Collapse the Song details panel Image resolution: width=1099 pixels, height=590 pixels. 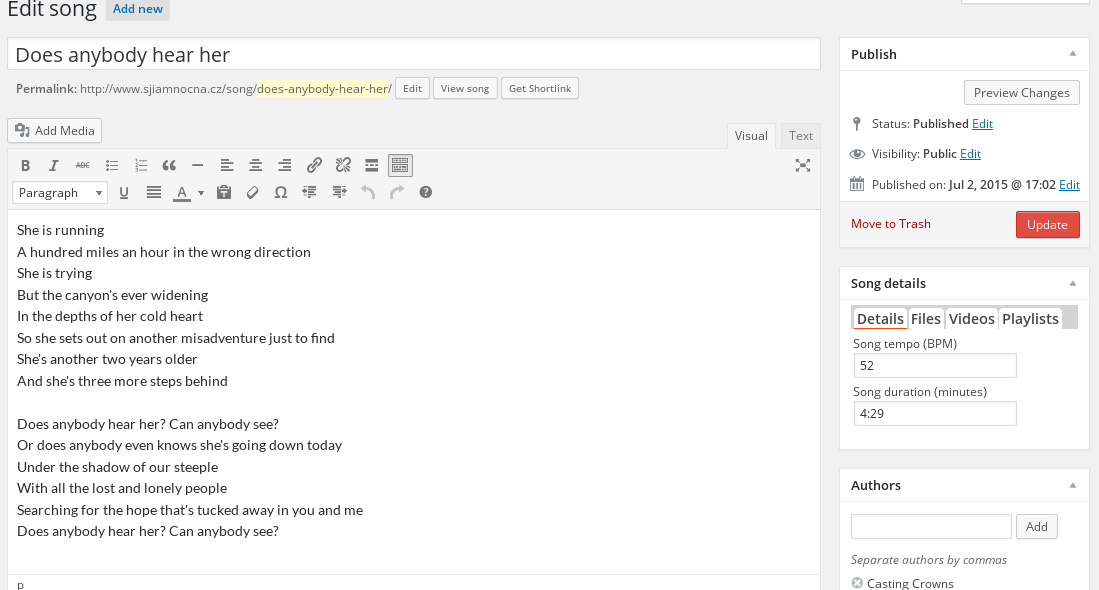click(x=1072, y=283)
